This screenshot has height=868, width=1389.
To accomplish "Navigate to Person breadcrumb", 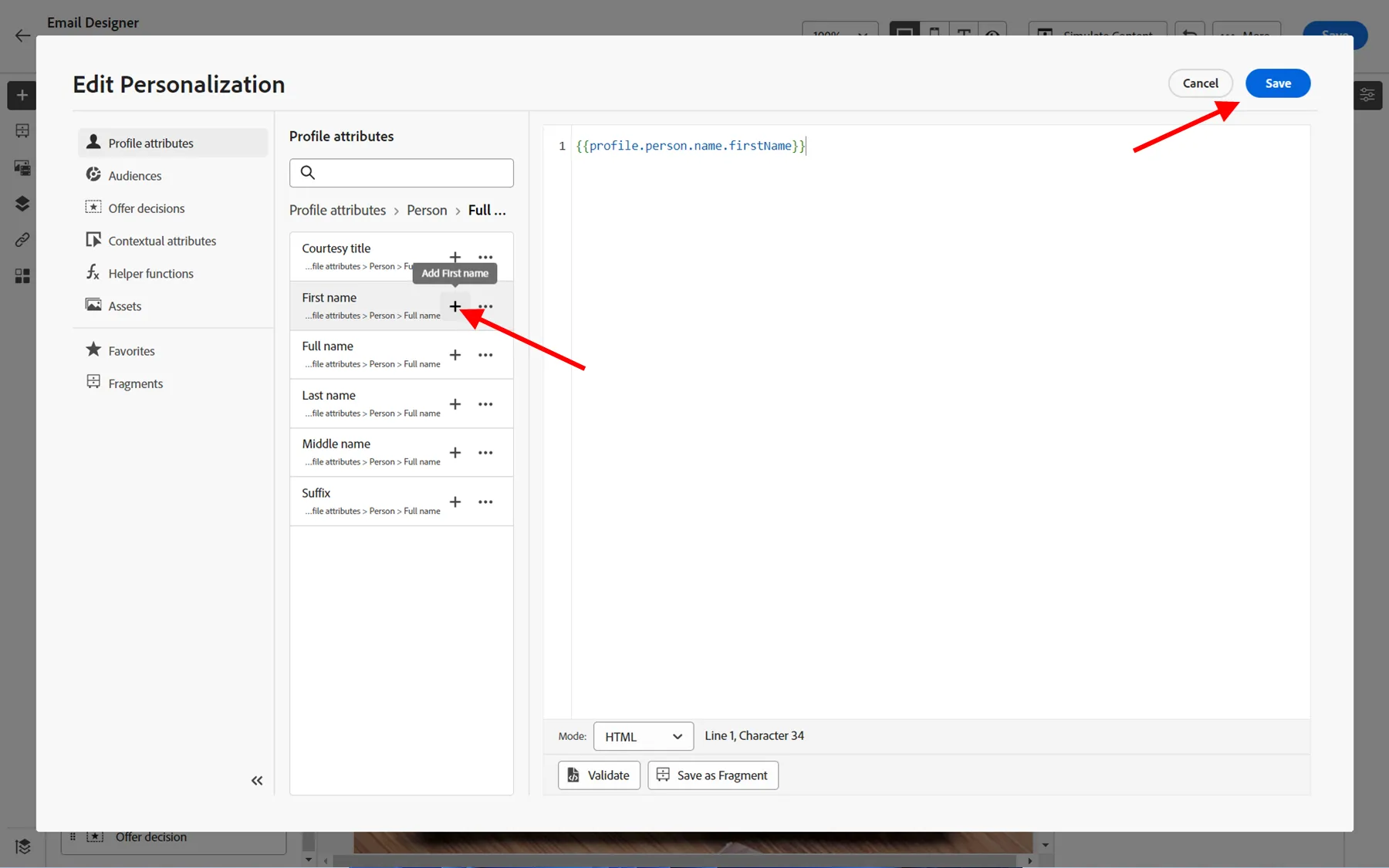I will (x=427, y=210).
